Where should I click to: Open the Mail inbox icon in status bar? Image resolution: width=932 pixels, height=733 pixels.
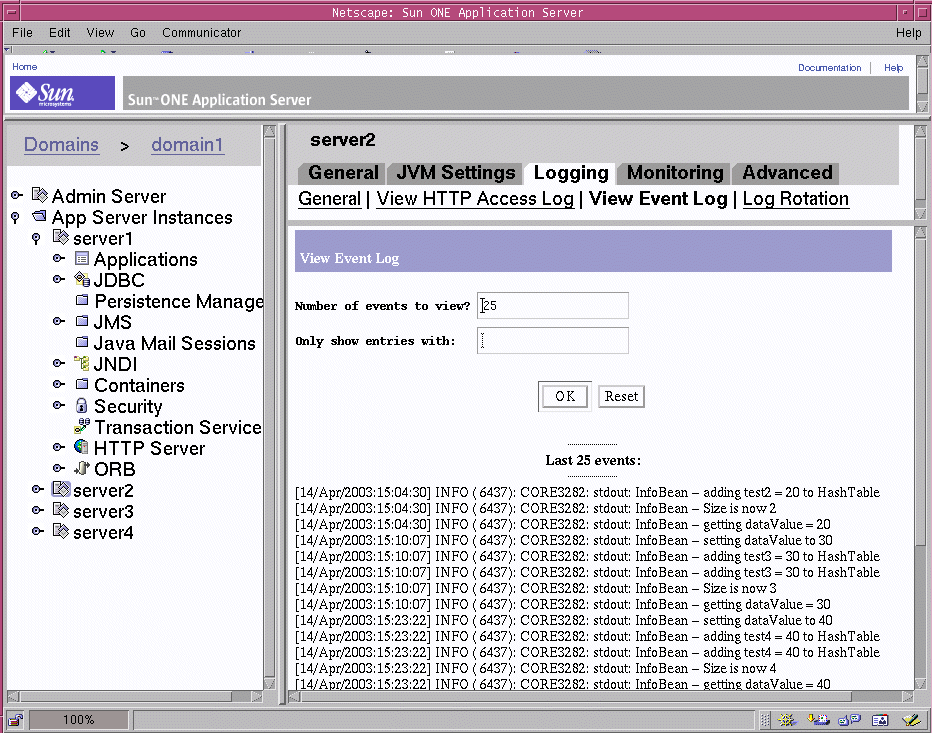coord(818,720)
